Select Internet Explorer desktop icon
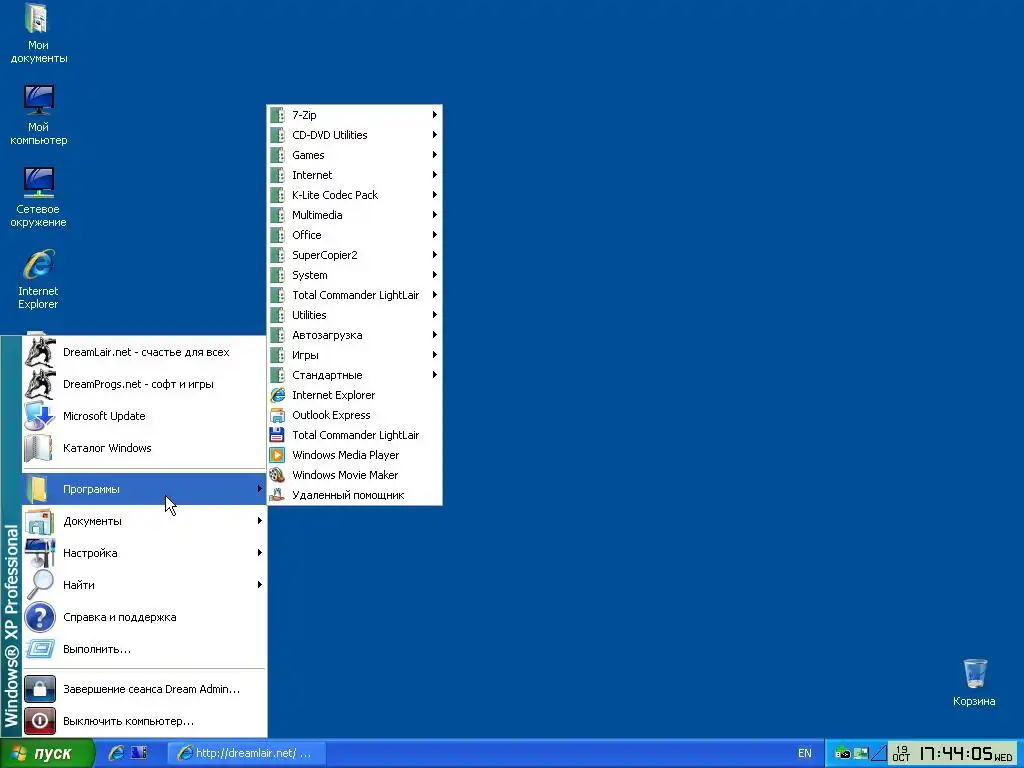 pyautogui.click(x=38, y=280)
